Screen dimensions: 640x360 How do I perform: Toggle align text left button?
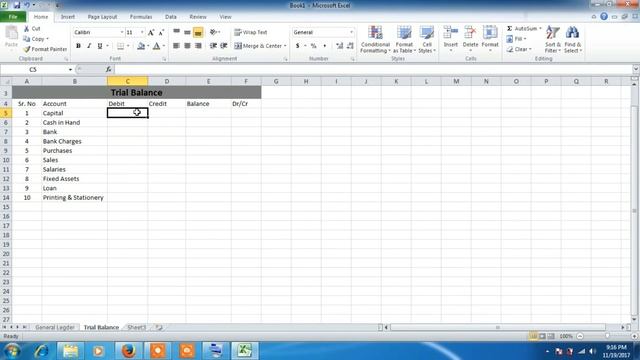click(x=176, y=46)
